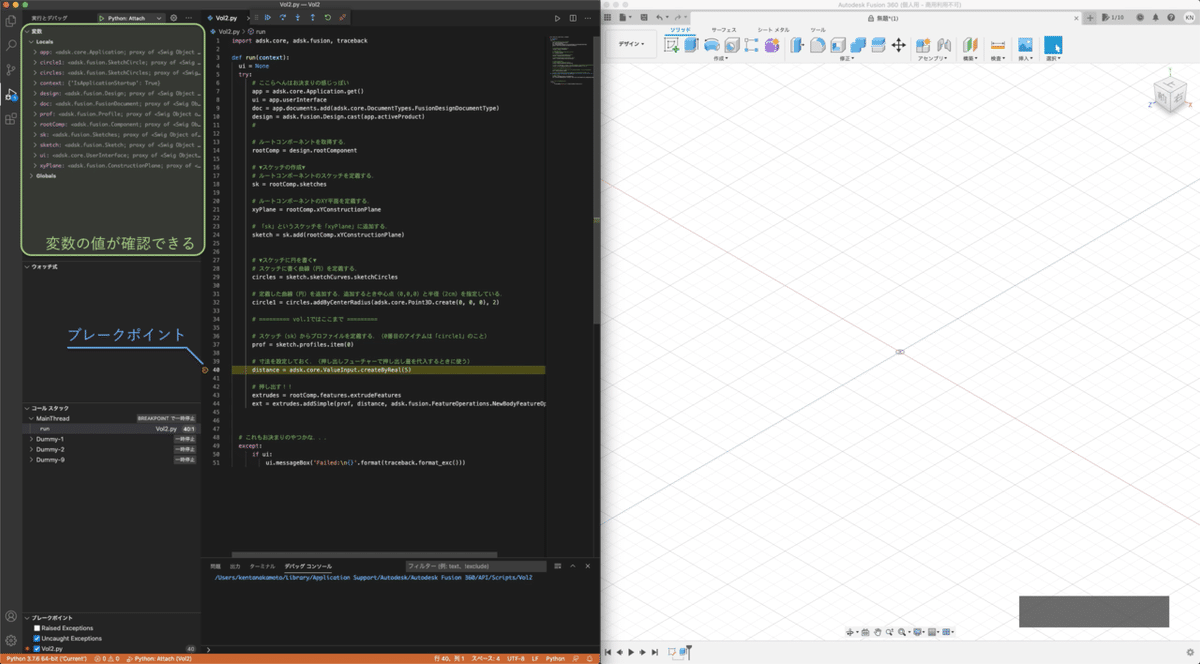
Task: Switch to the サーフェス tab in Fusion 360
Action: (723, 30)
